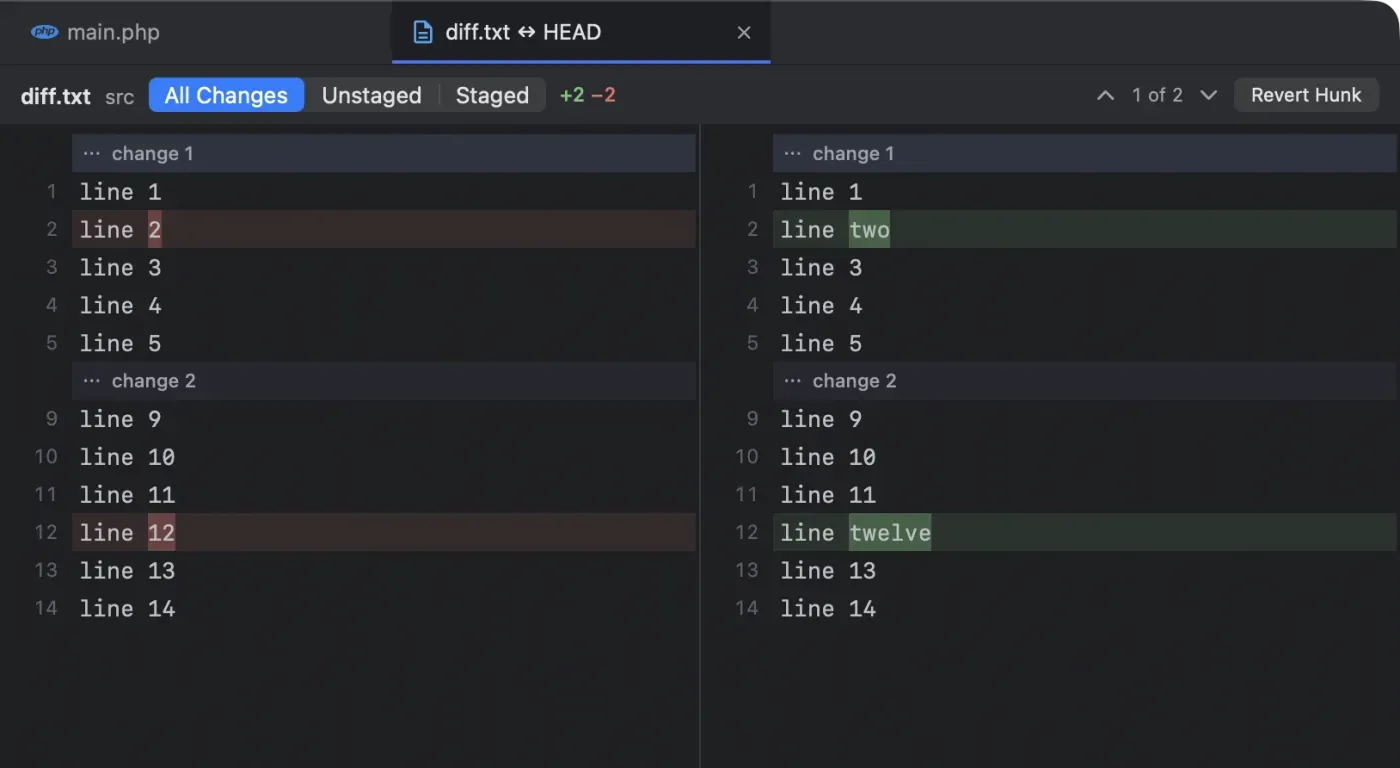Go to previous change with up chevron
The height and width of the screenshot is (768, 1400).
(1105, 95)
